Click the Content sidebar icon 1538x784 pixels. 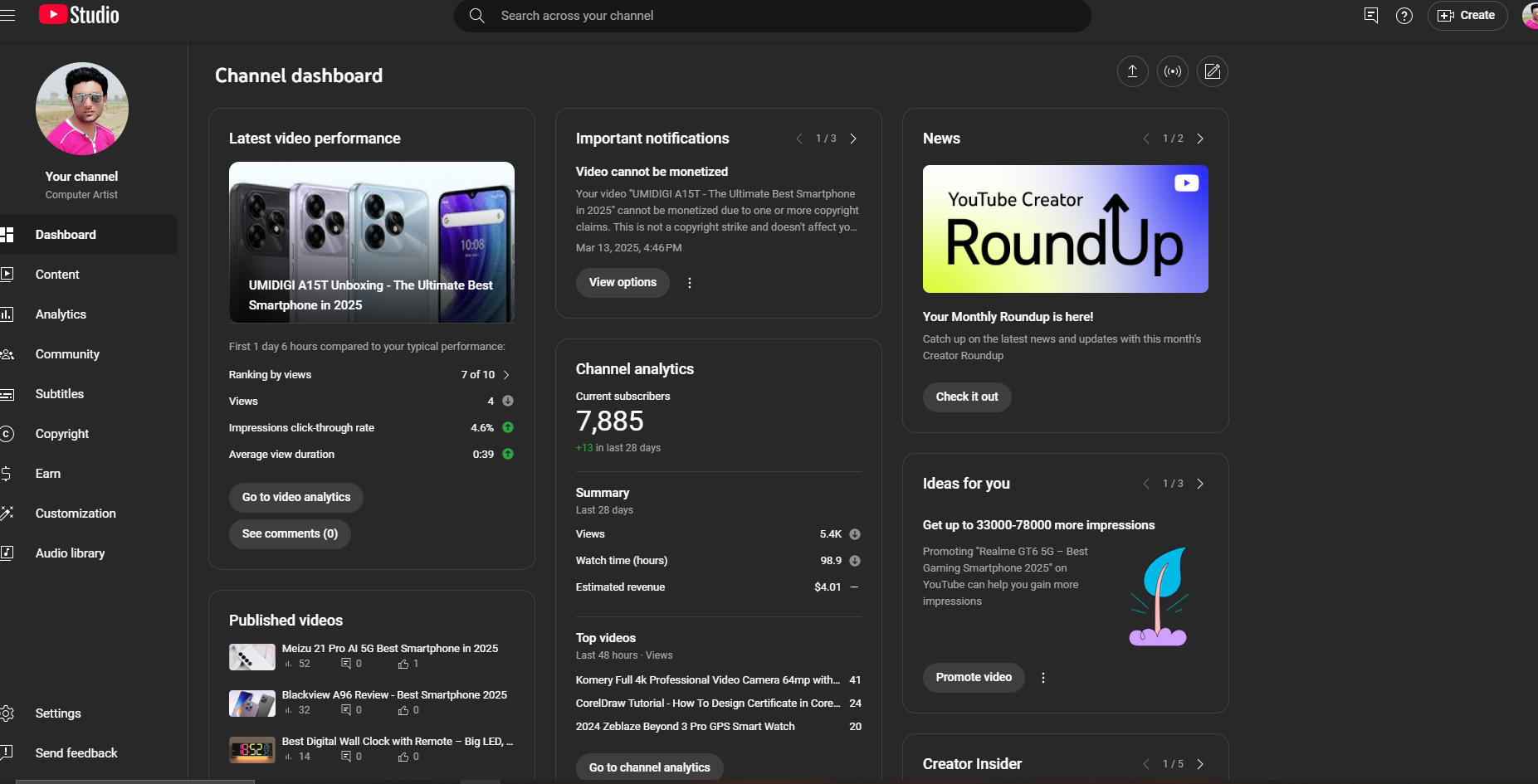click(7, 275)
